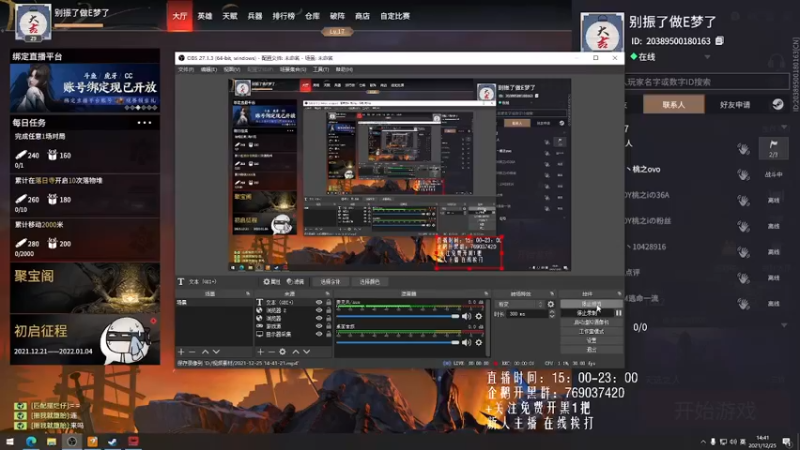Remove selected source with minus icon
This screenshot has height=450, width=800.
pos(271,352)
